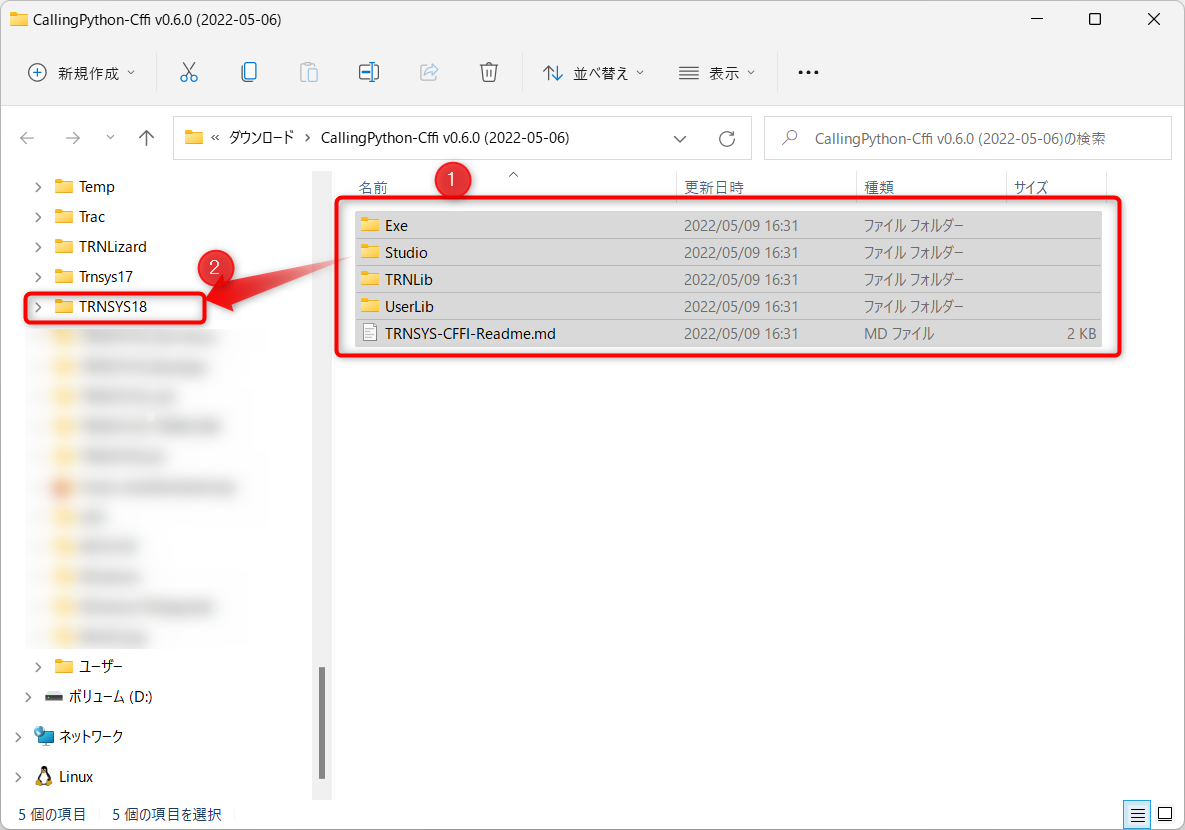Open the 表示 view dropdown
Image resolution: width=1185 pixels, height=830 pixels.
(x=717, y=73)
